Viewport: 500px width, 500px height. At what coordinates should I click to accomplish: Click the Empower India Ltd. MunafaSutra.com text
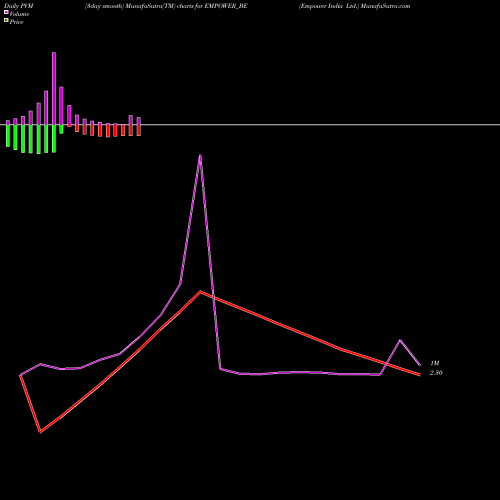[355, 6]
